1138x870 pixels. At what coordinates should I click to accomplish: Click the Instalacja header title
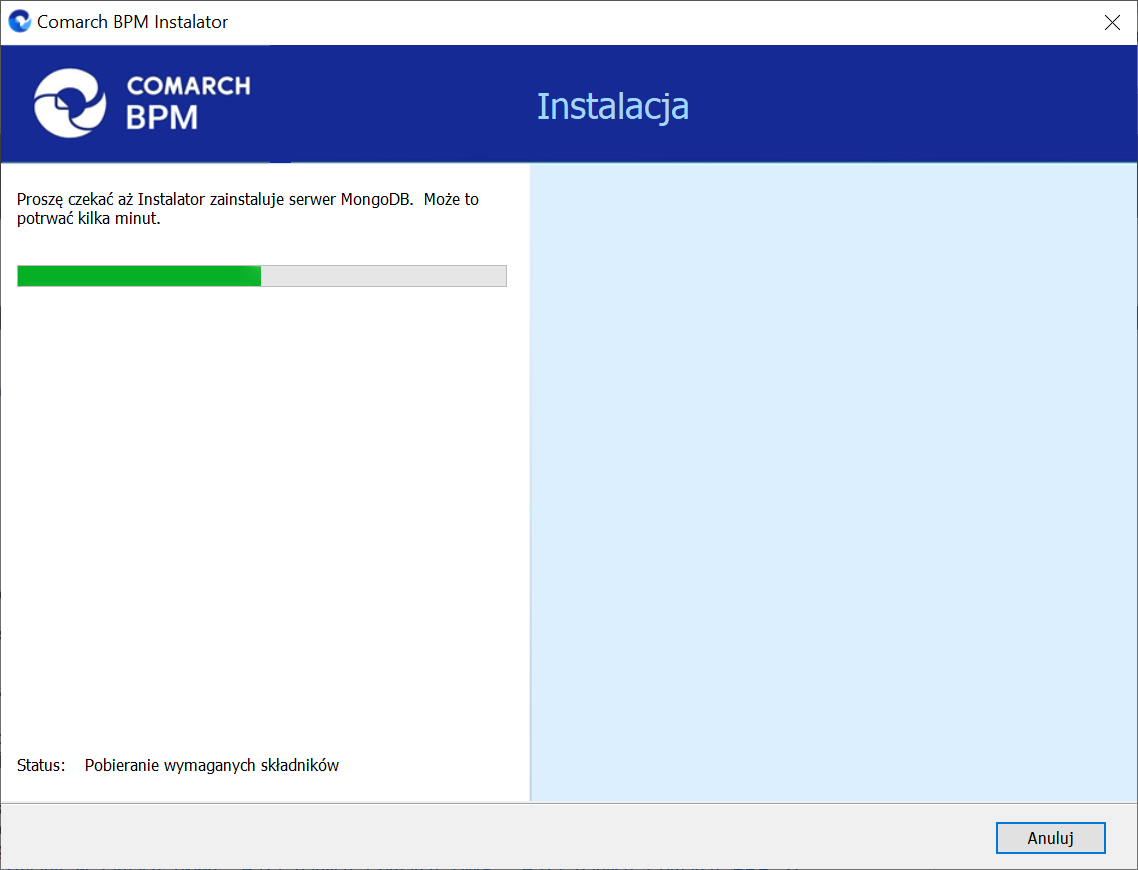(x=613, y=107)
